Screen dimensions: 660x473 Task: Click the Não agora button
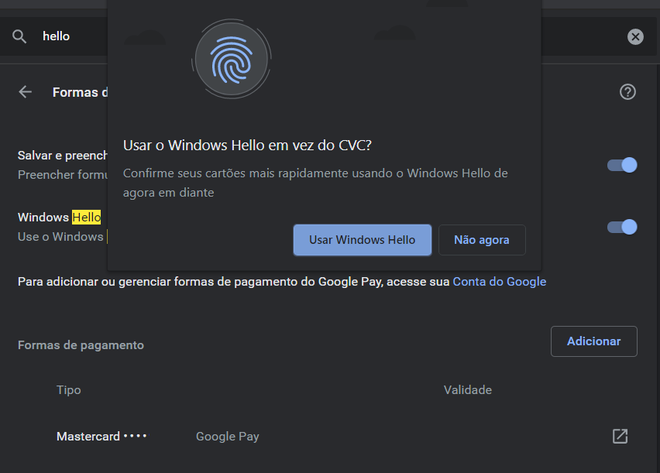[x=482, y=240]
